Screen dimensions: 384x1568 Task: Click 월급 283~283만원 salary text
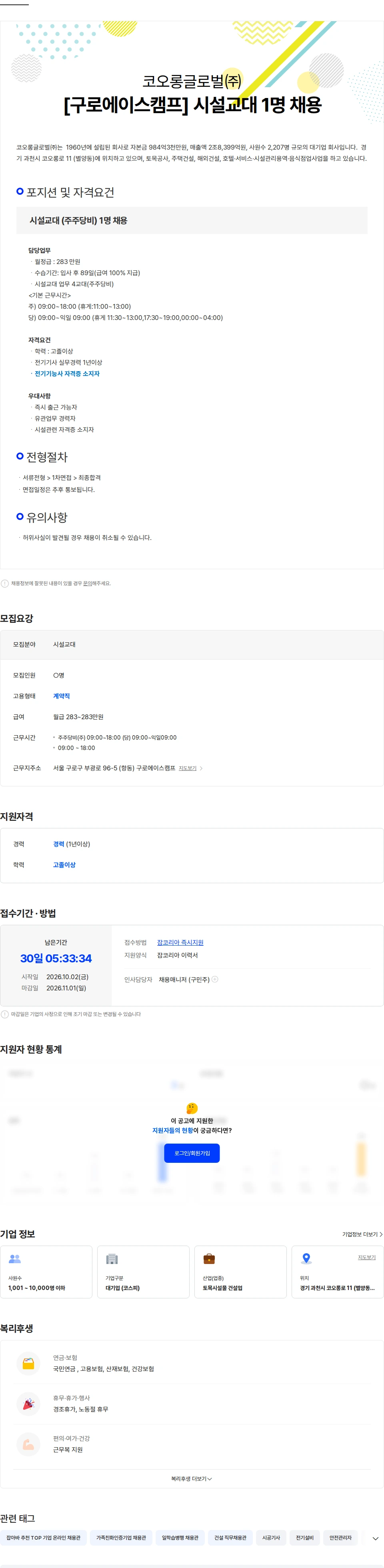78,717
